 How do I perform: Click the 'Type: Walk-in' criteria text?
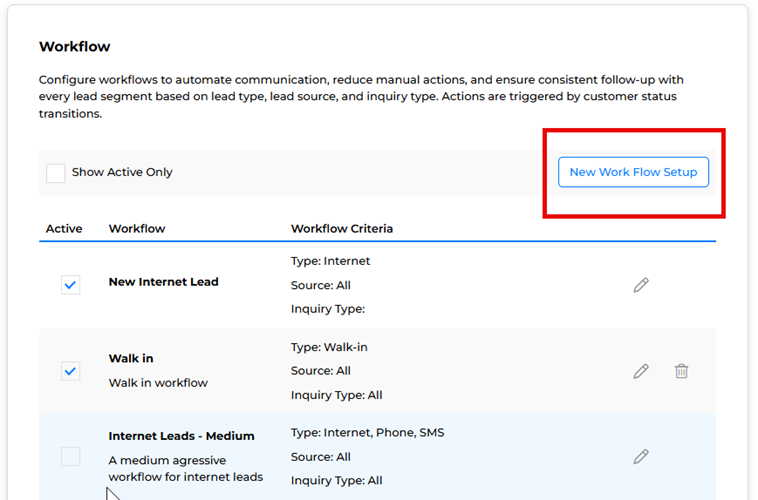tap(329, 347)
